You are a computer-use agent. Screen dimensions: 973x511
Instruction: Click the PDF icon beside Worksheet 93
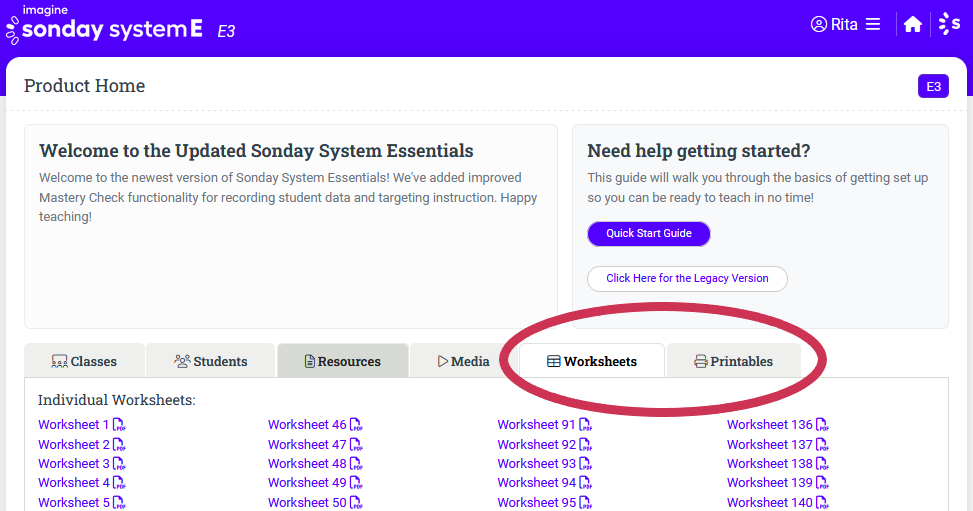pyautogui.click(x=586, y=464)
